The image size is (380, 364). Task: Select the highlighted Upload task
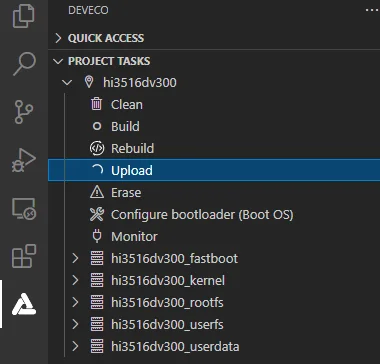point(214,170)
